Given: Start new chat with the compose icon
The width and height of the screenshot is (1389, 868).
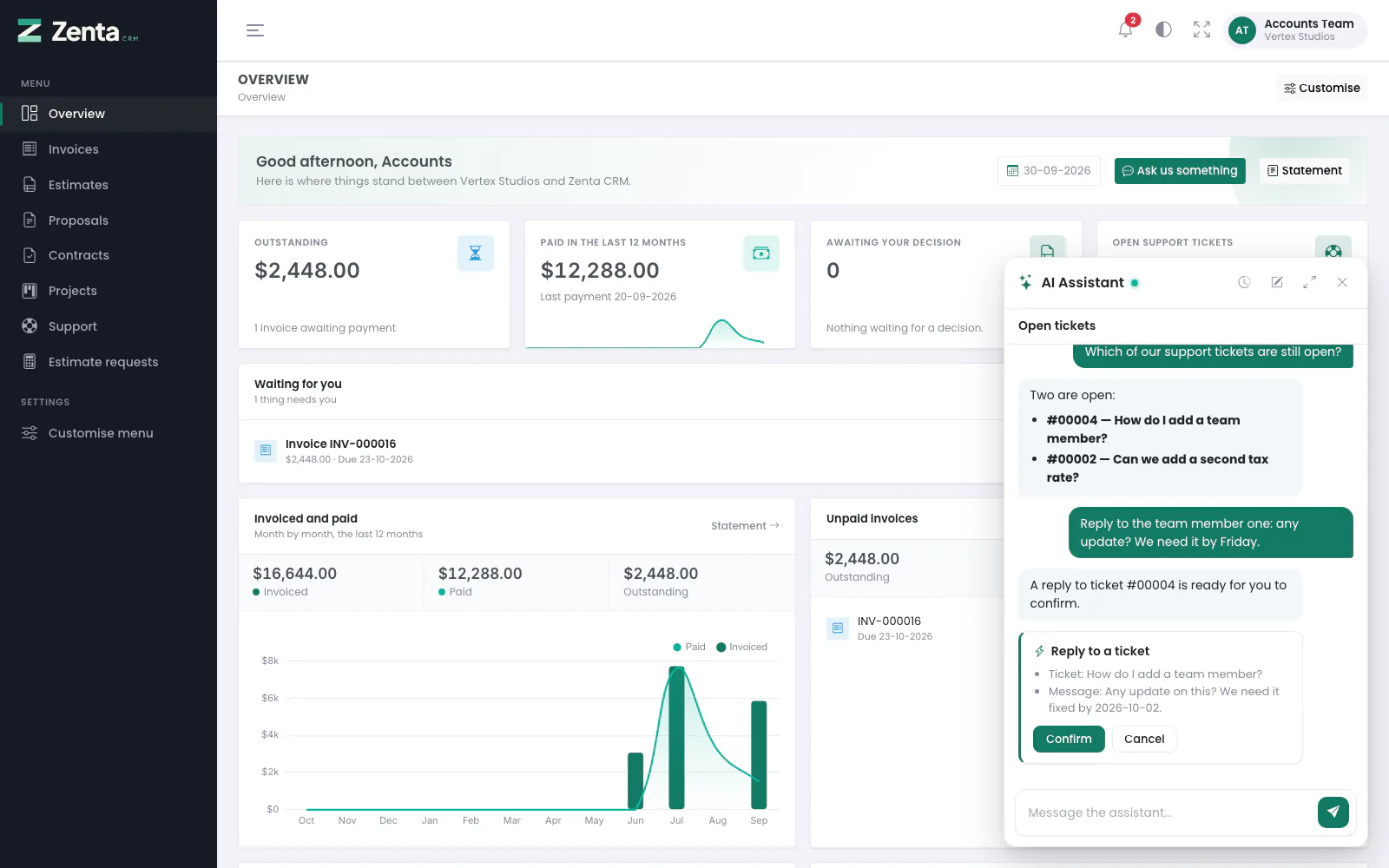Looking at the screenshot, I should 1277,282.
